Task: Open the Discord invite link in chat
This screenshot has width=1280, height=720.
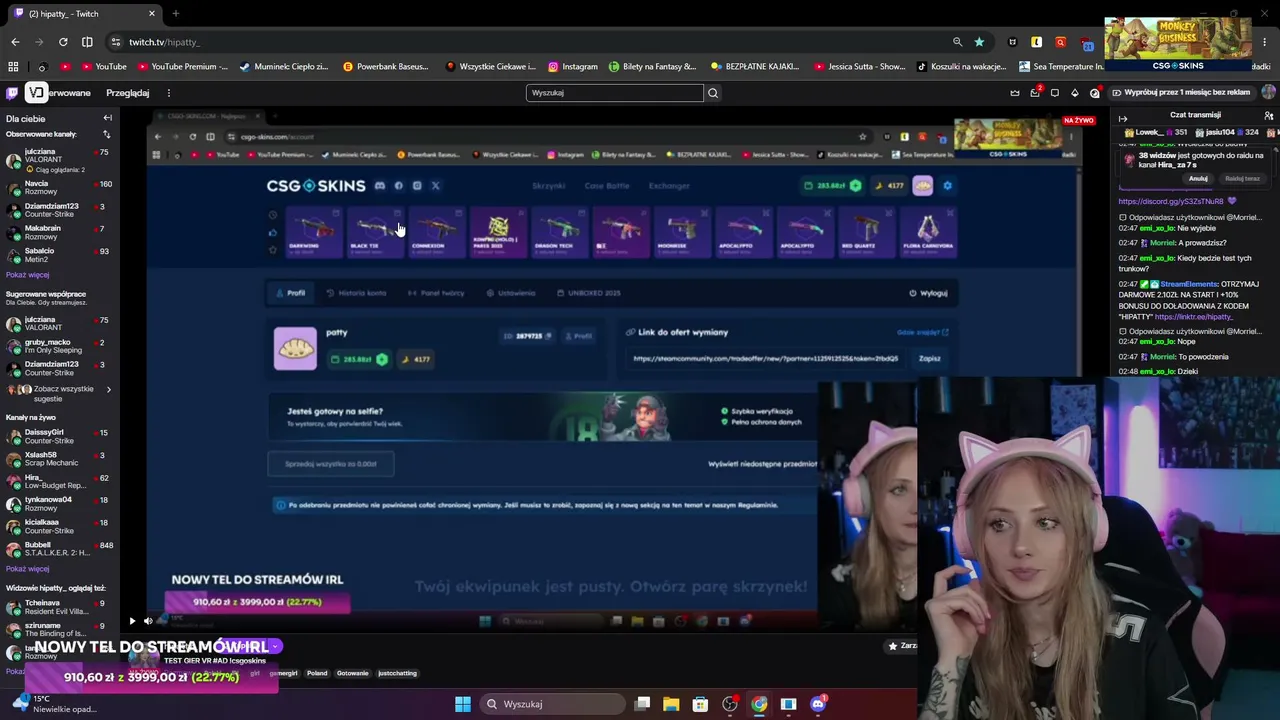Action: (x=1171, y=202)
